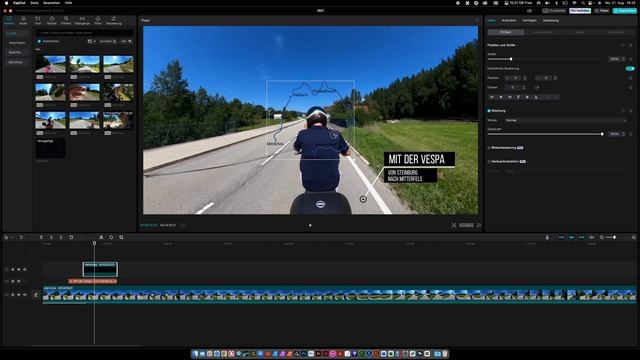This screenshot has height=360, width=640.
Task: Click the cover edit icon on main track
Action: pyautogui.click(x=36, y=295)
